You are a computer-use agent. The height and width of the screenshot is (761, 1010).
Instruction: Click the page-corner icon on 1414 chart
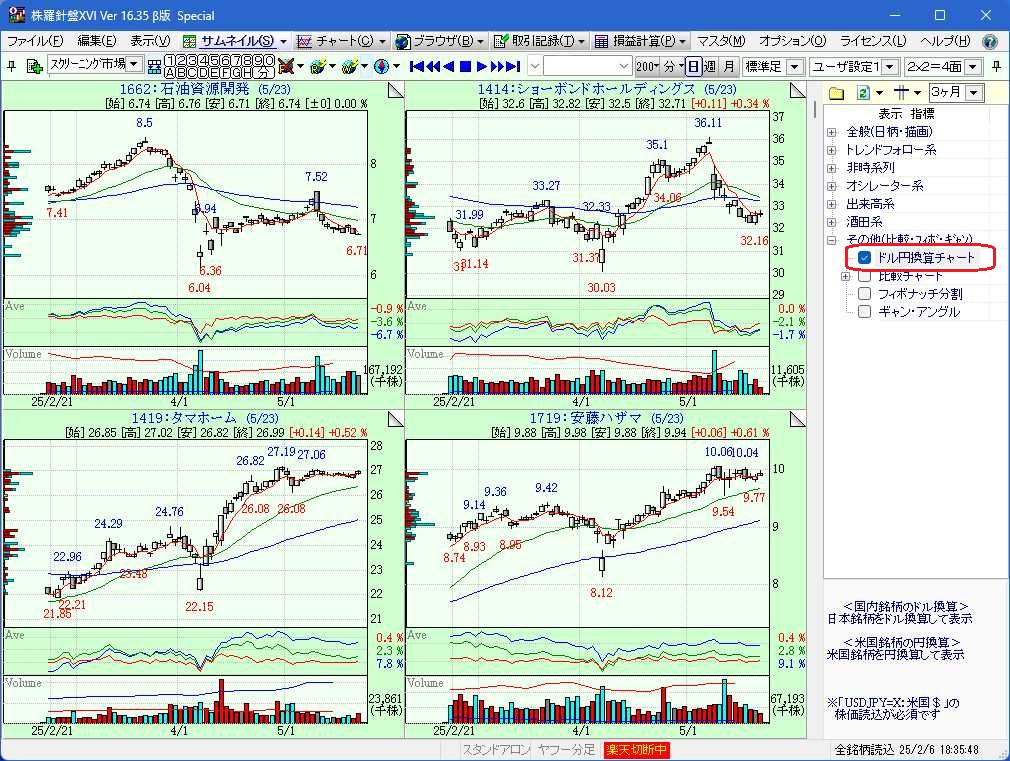tap(797, 90)
